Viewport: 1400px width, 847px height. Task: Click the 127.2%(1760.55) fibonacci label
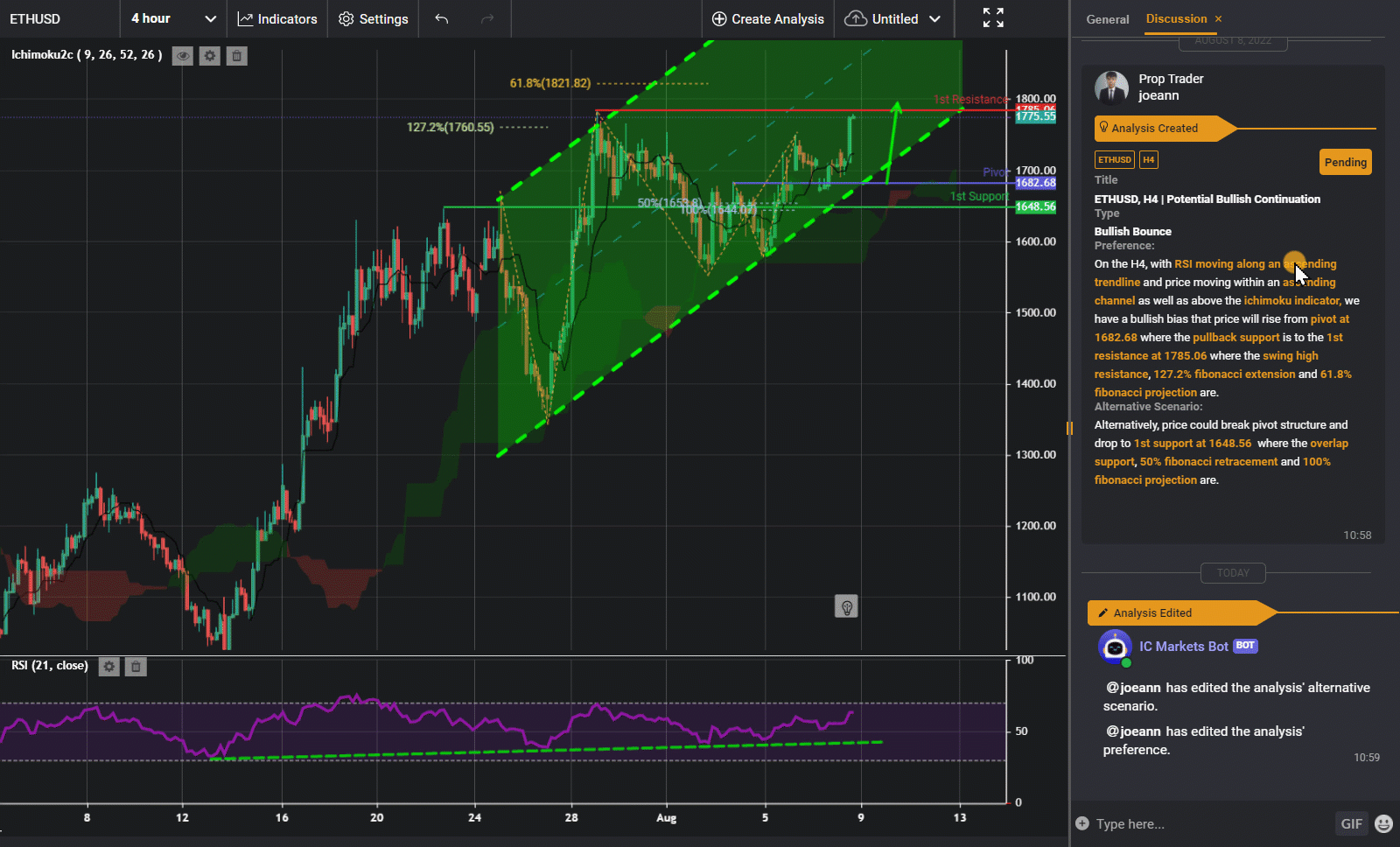pos(450,127)
